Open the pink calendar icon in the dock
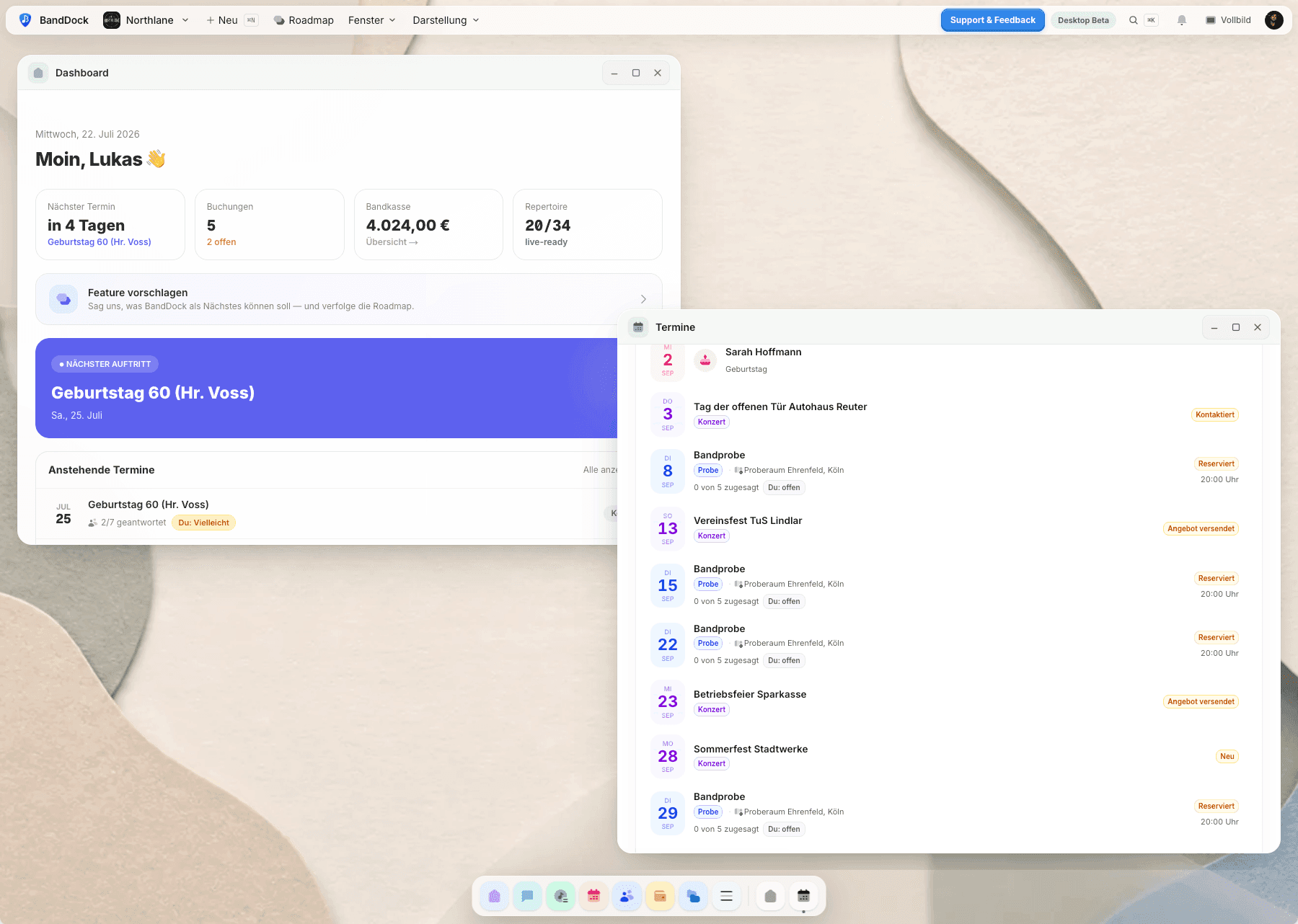1298x924 pixels. point(593,896)
